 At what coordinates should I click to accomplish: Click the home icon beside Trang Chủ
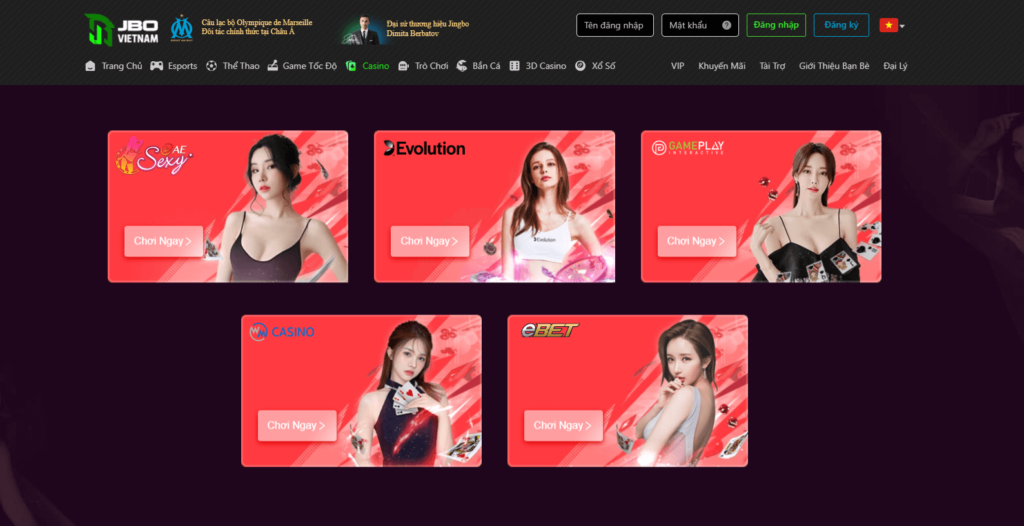tap(91, 66)
